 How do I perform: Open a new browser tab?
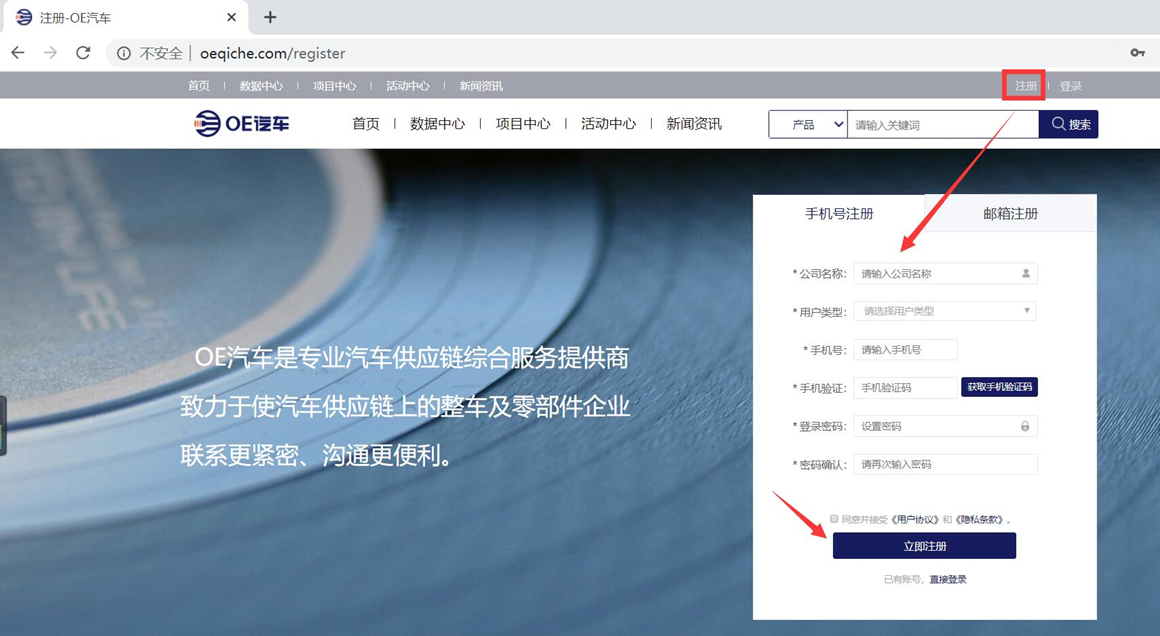(270, 17)
